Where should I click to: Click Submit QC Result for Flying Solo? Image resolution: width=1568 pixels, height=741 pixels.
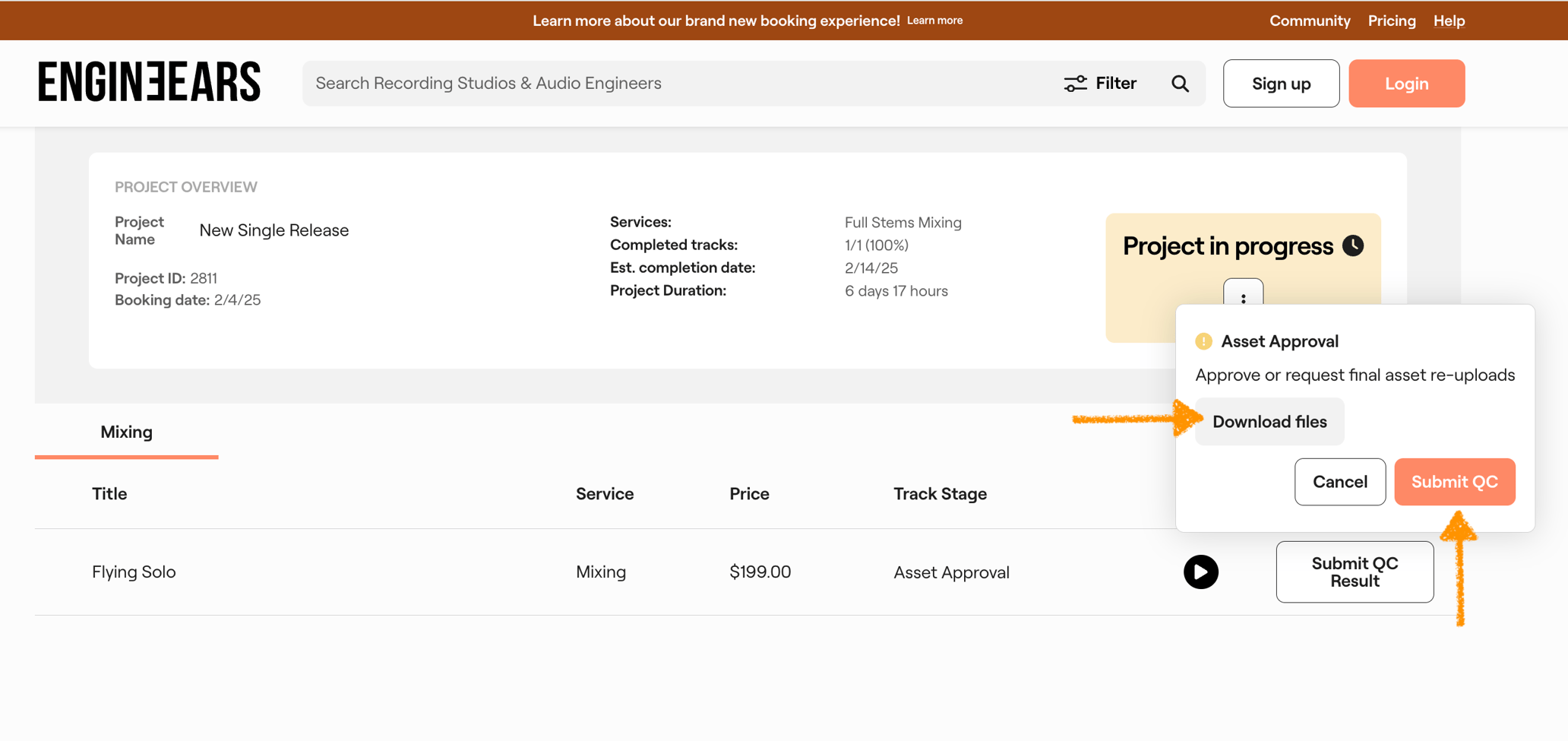pyautogui.click(x=1355, y=572)
